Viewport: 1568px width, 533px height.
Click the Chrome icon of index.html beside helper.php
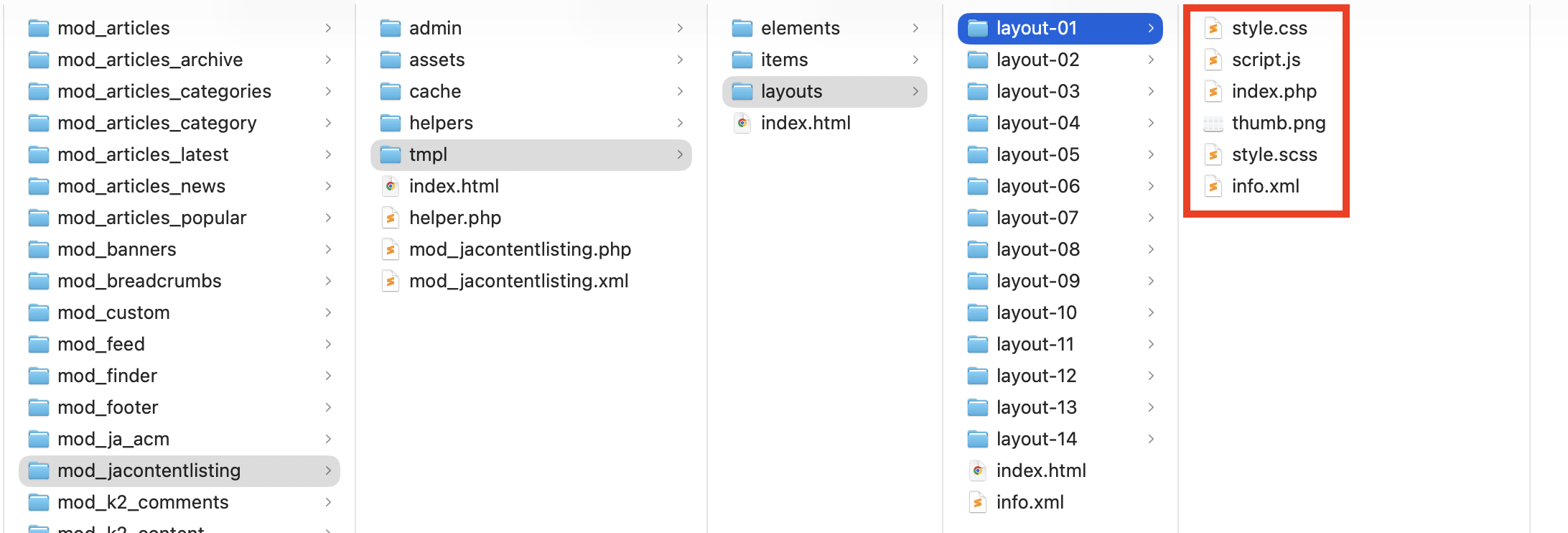tap(391, 186)
